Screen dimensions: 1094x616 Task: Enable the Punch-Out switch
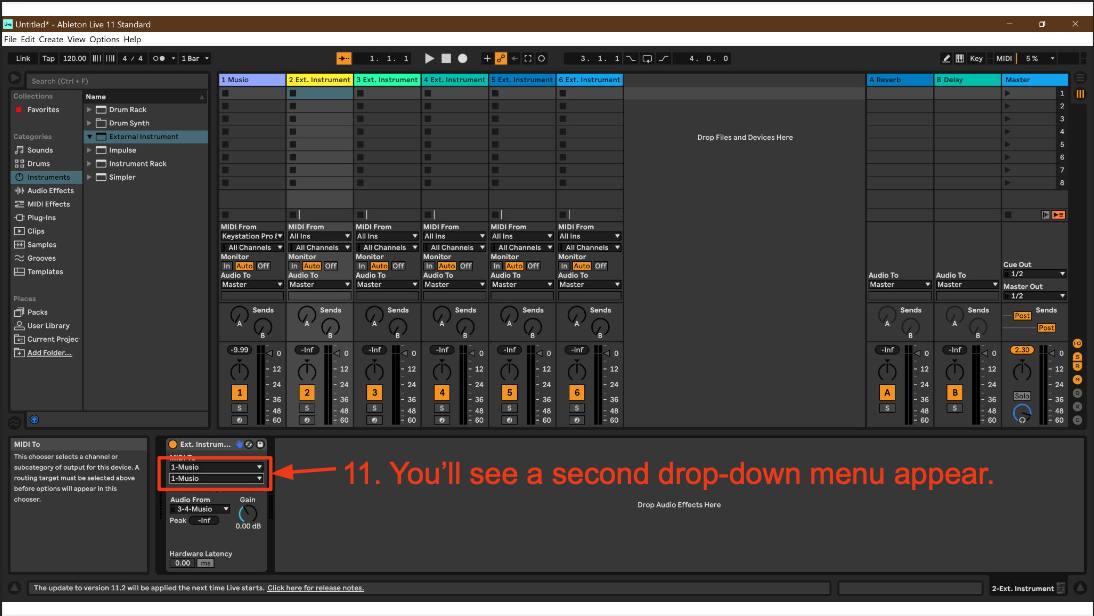click(x=664, y=59)
